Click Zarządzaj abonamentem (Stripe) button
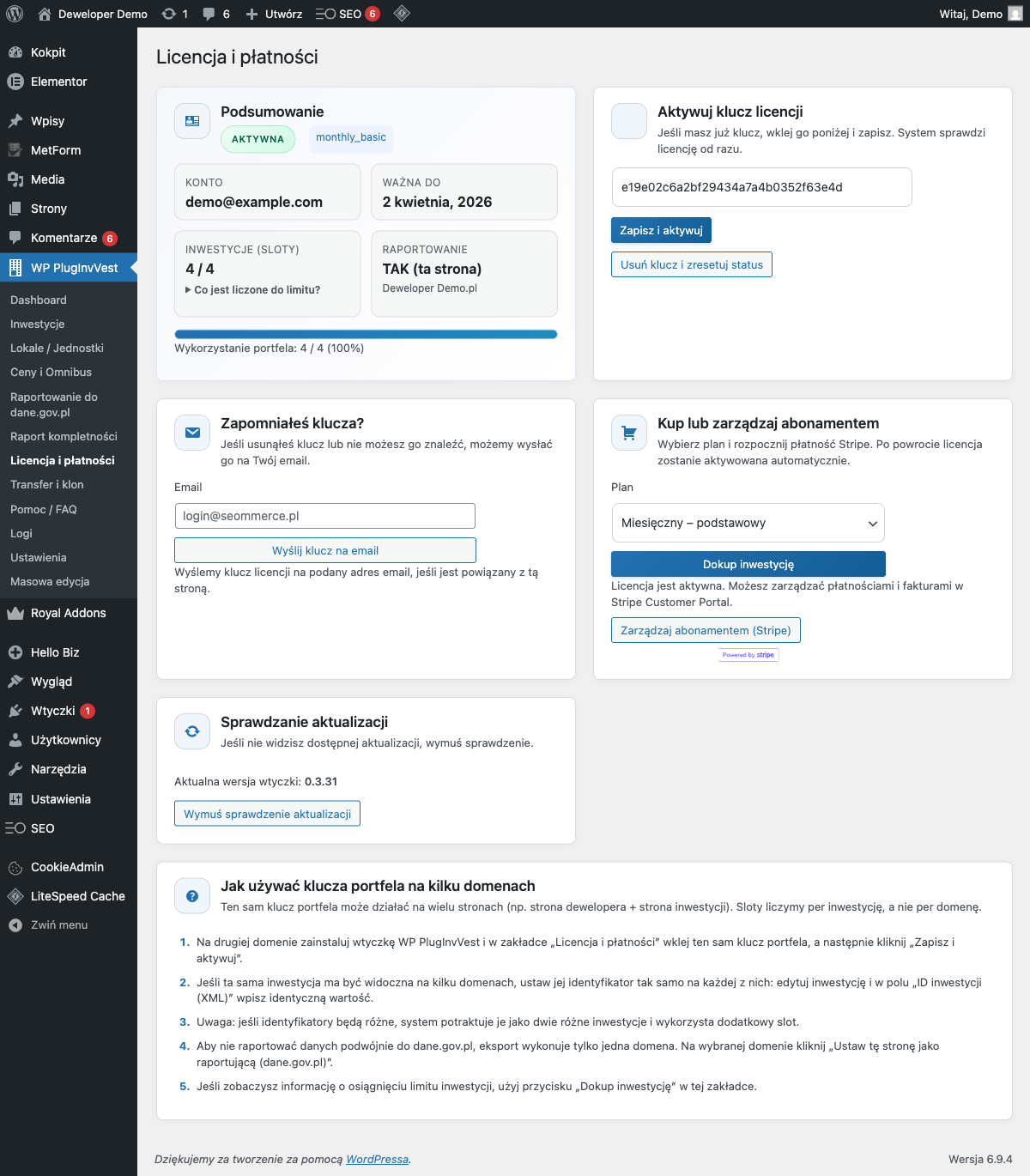Screen dimensions: 1030x1176 click(x=706, y=630)
